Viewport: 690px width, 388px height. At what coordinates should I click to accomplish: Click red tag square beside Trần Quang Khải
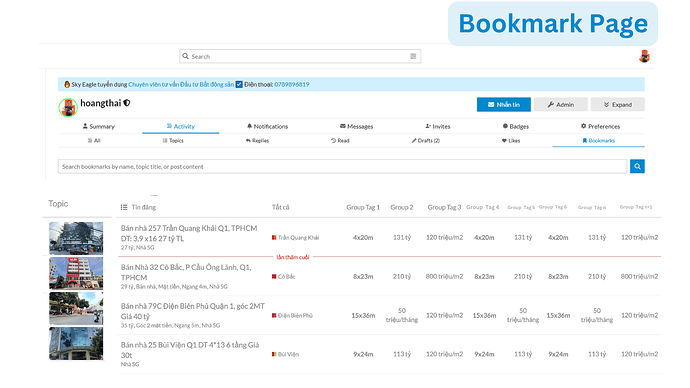coord(274,238)
